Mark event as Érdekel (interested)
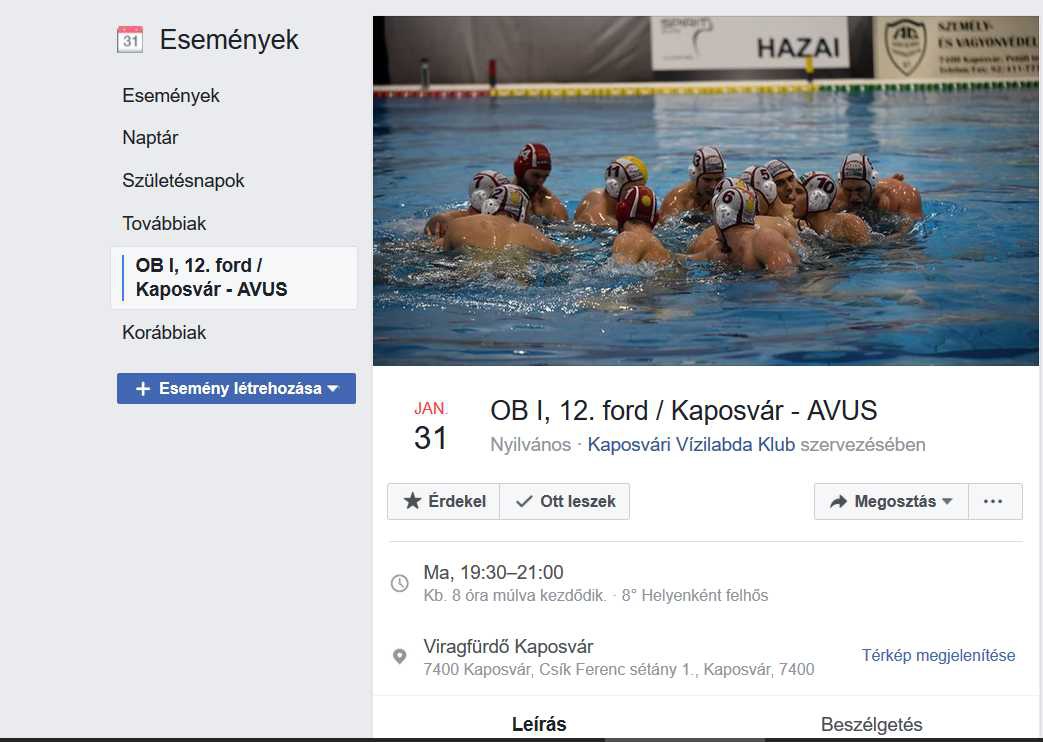 point(444,501)
